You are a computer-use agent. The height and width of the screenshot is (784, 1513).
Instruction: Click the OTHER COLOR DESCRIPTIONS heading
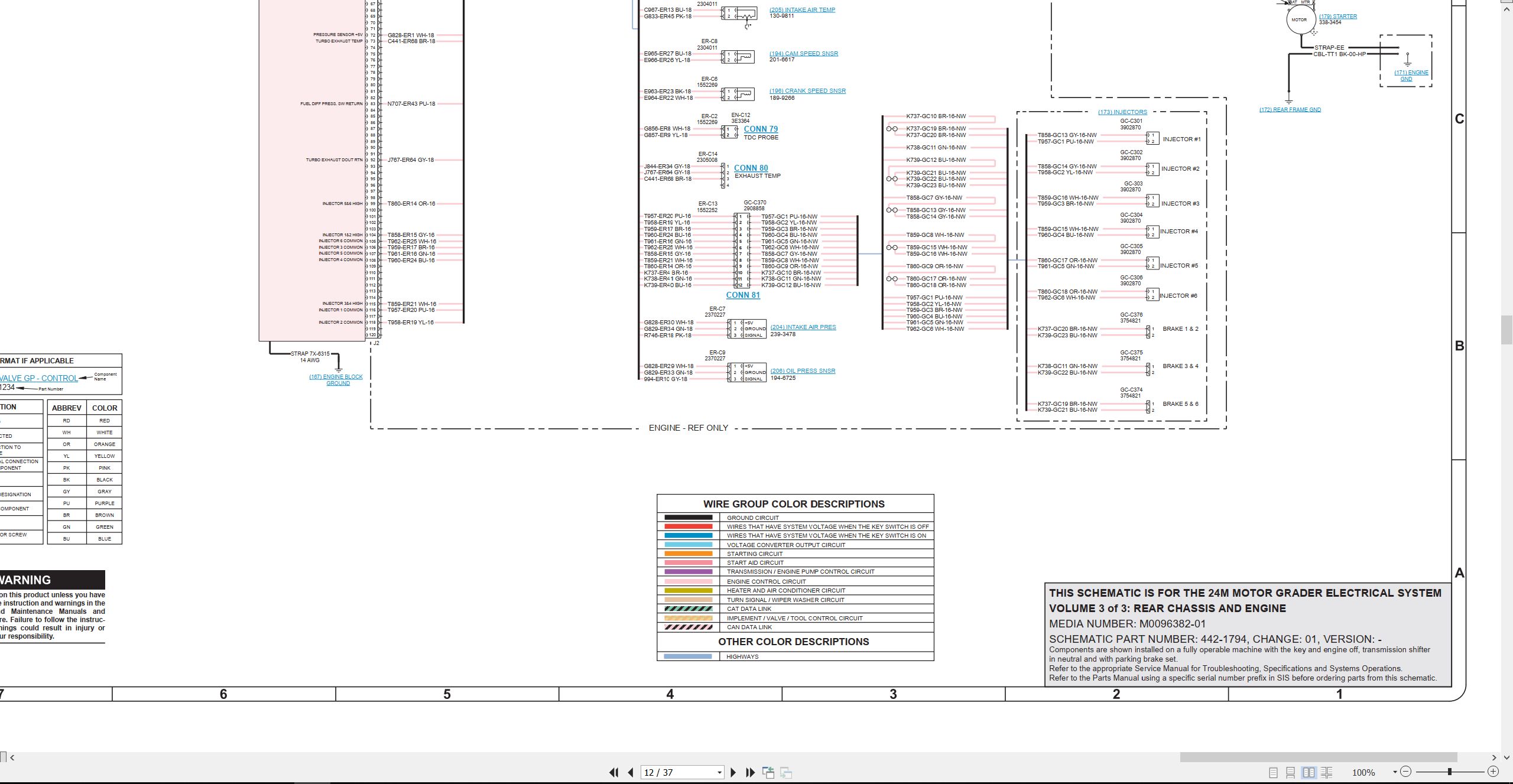click(793, 642)
